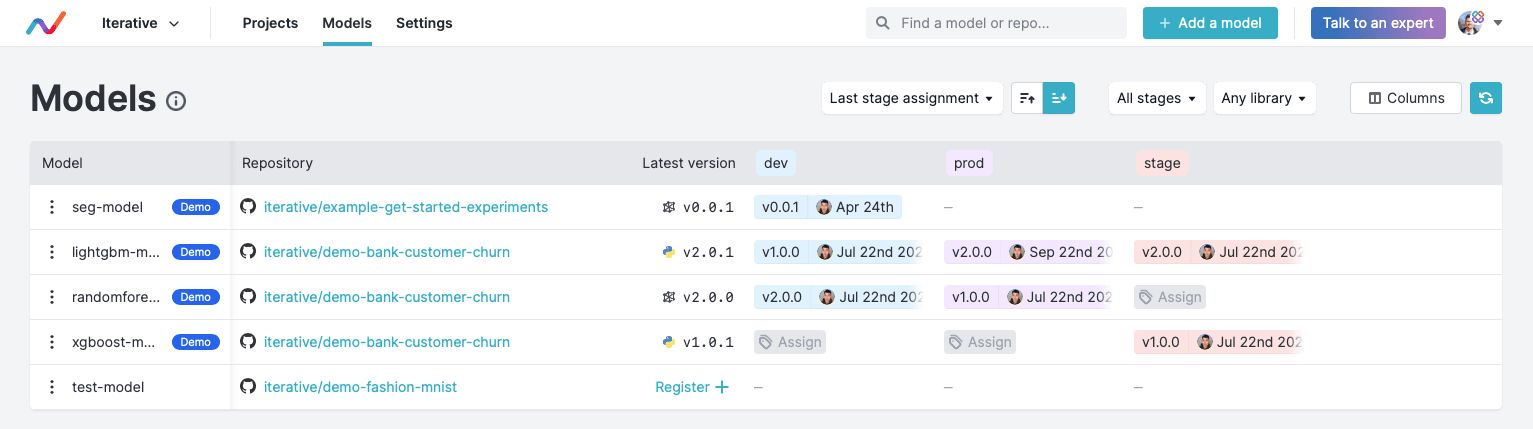Screen dimensions: 1533x429
Task: Click lightgbm prod stage assignment v2.0.0
Action: point(1028,252)
